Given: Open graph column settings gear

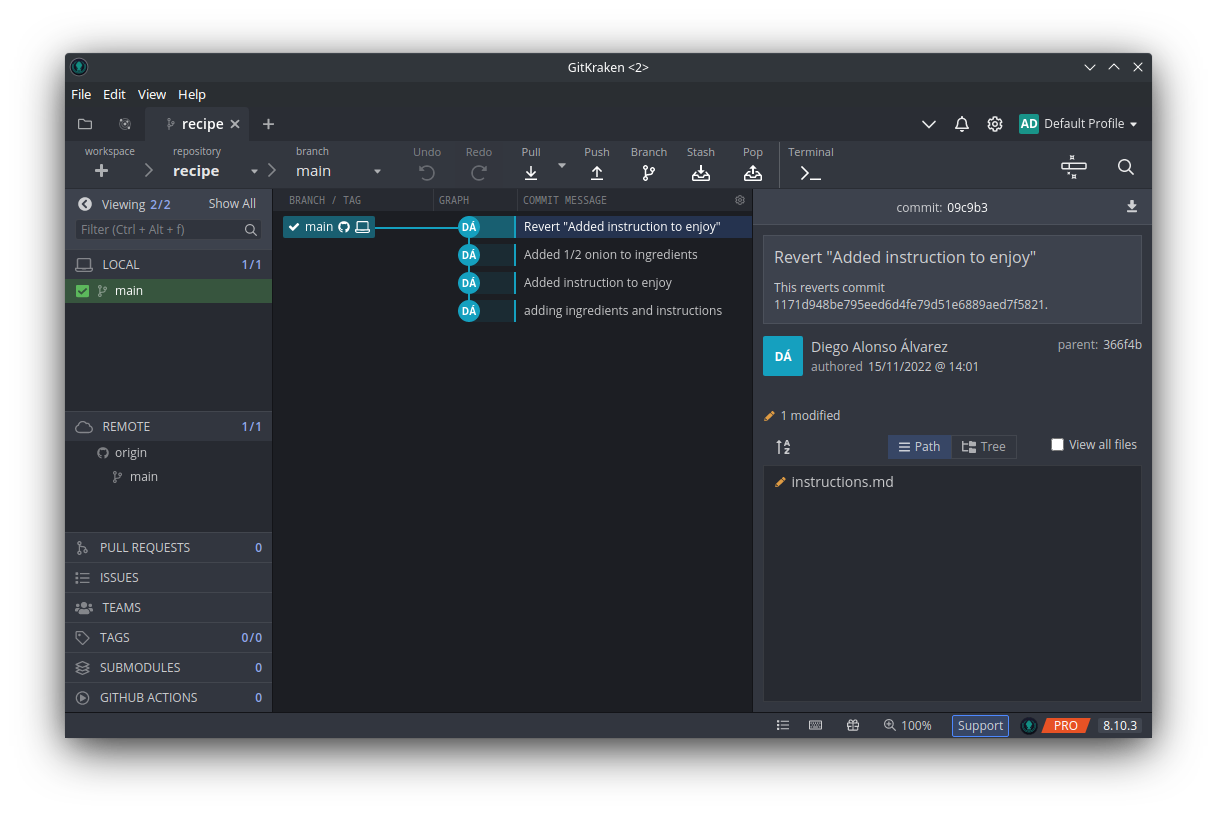Looking at the screenshot, I should click(x=740, y=200).
